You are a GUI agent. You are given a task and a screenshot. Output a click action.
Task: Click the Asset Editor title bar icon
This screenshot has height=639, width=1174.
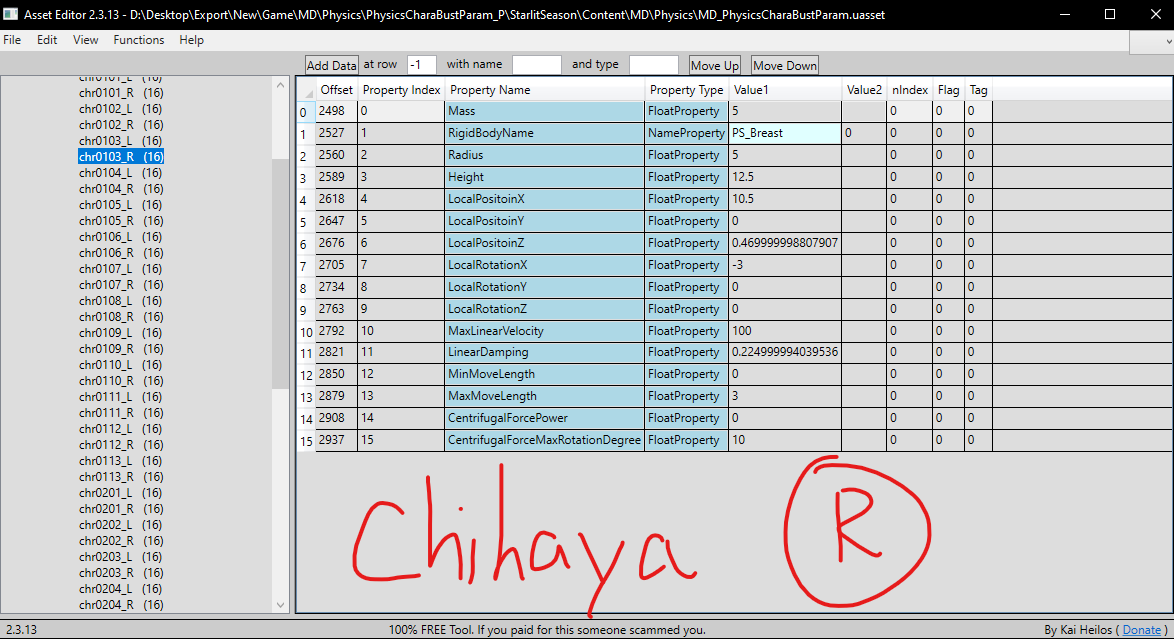(x=10, y=14)
